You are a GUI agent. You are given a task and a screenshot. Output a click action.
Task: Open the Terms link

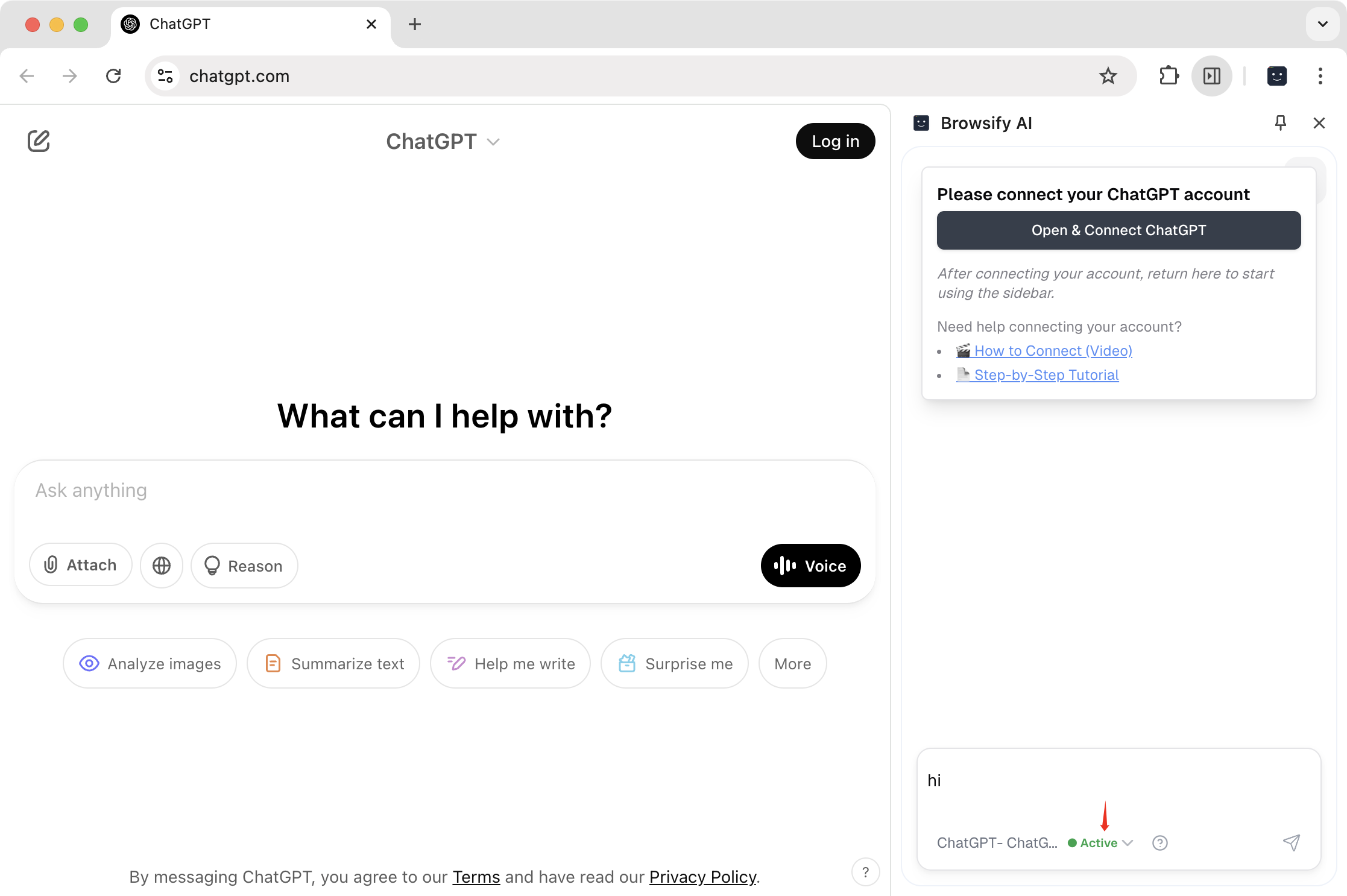coord(476,877)
